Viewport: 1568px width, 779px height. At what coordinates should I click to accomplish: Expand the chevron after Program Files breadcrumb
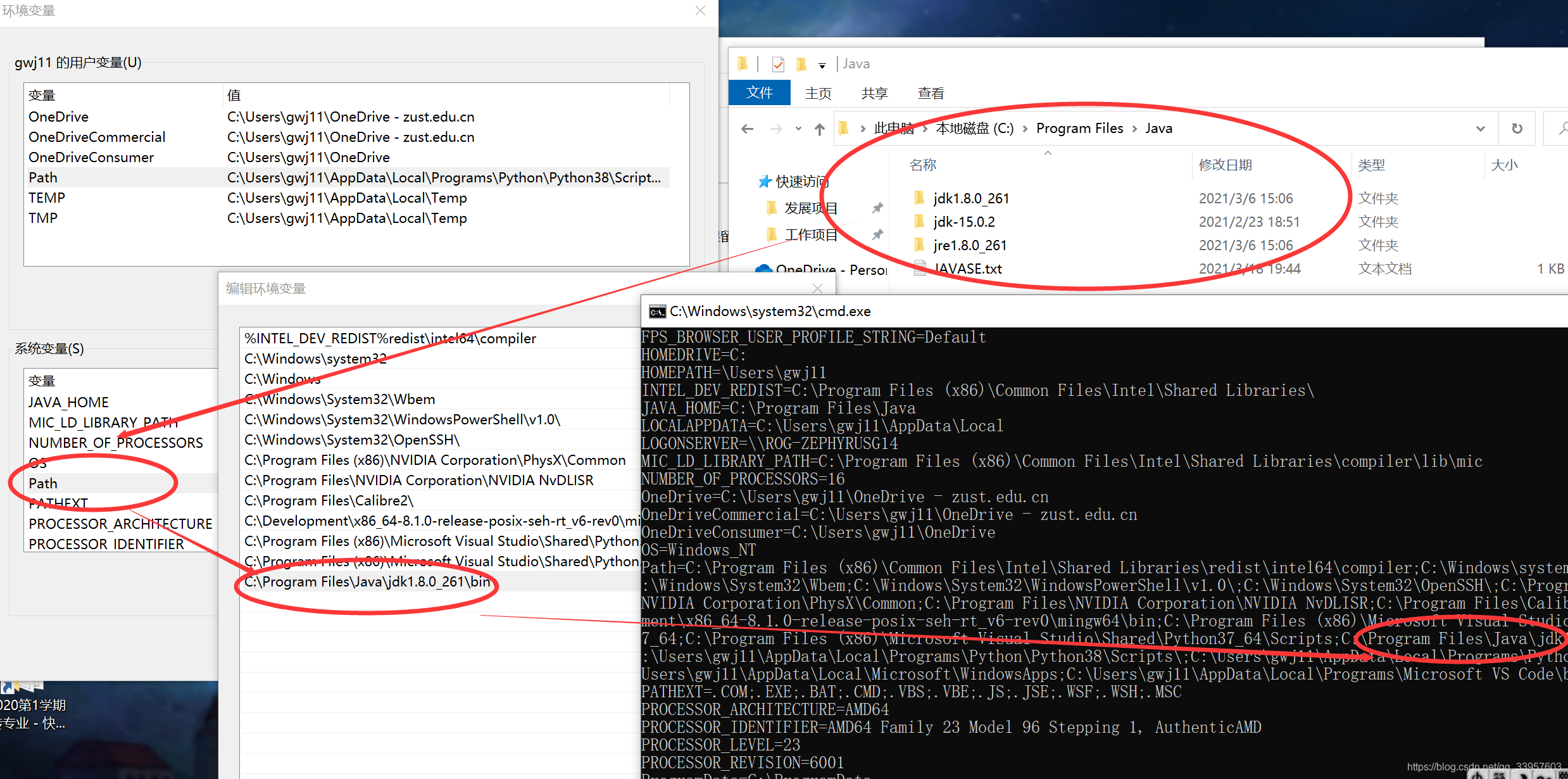pyautogui.click(x=1134, y=129)
